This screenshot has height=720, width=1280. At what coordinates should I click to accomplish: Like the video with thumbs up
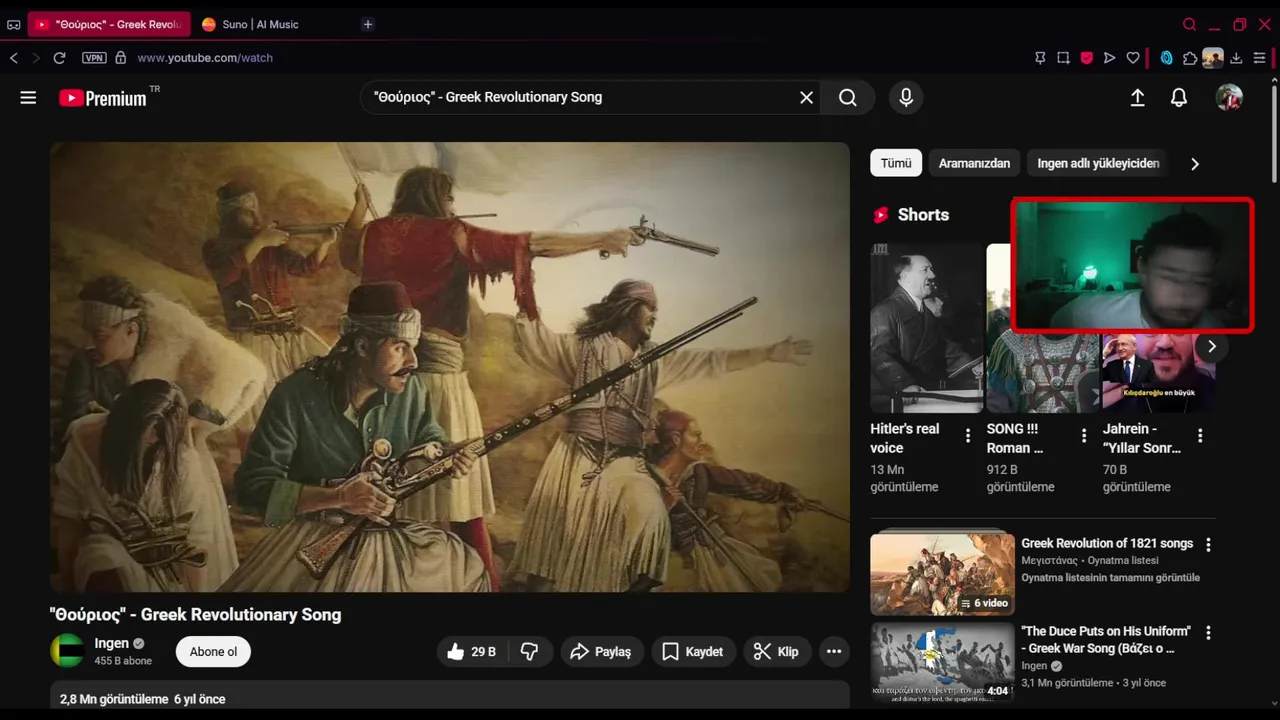[x=471, y=651]
